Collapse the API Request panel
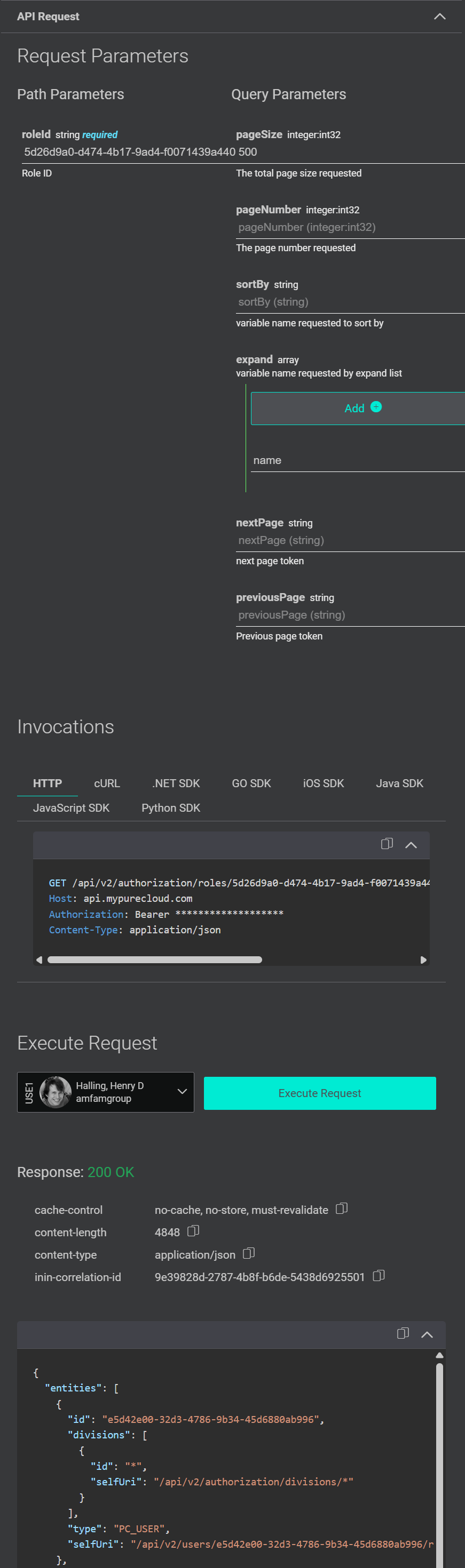465x1568 pixels. click(439, 17)
